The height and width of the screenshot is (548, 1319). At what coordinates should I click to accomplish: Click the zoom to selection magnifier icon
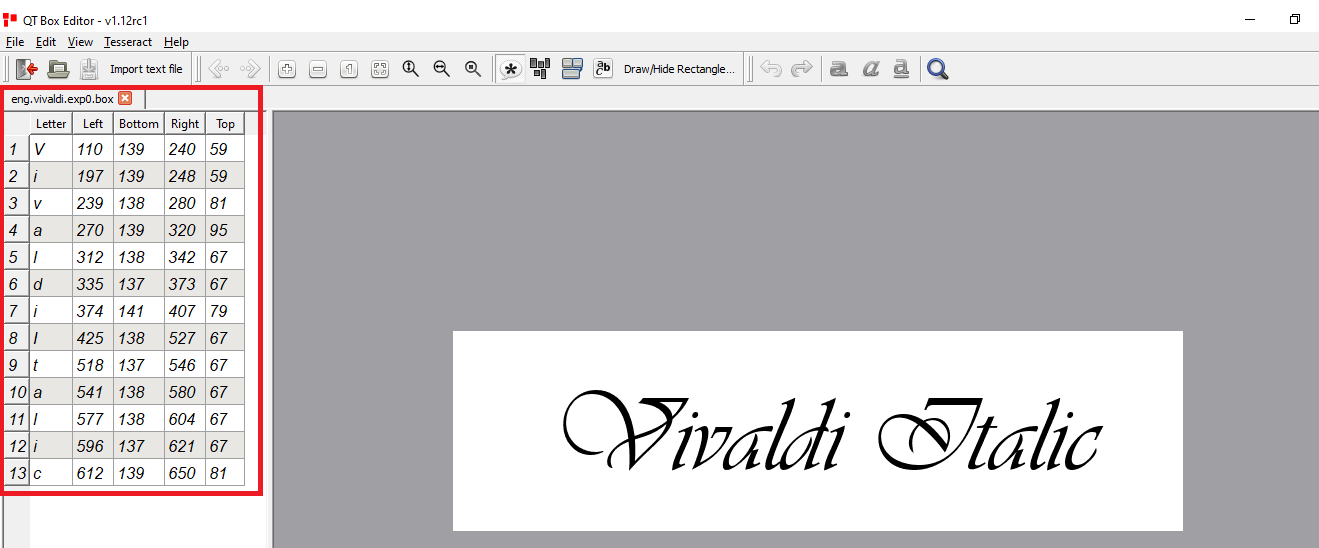click(473, 69)
